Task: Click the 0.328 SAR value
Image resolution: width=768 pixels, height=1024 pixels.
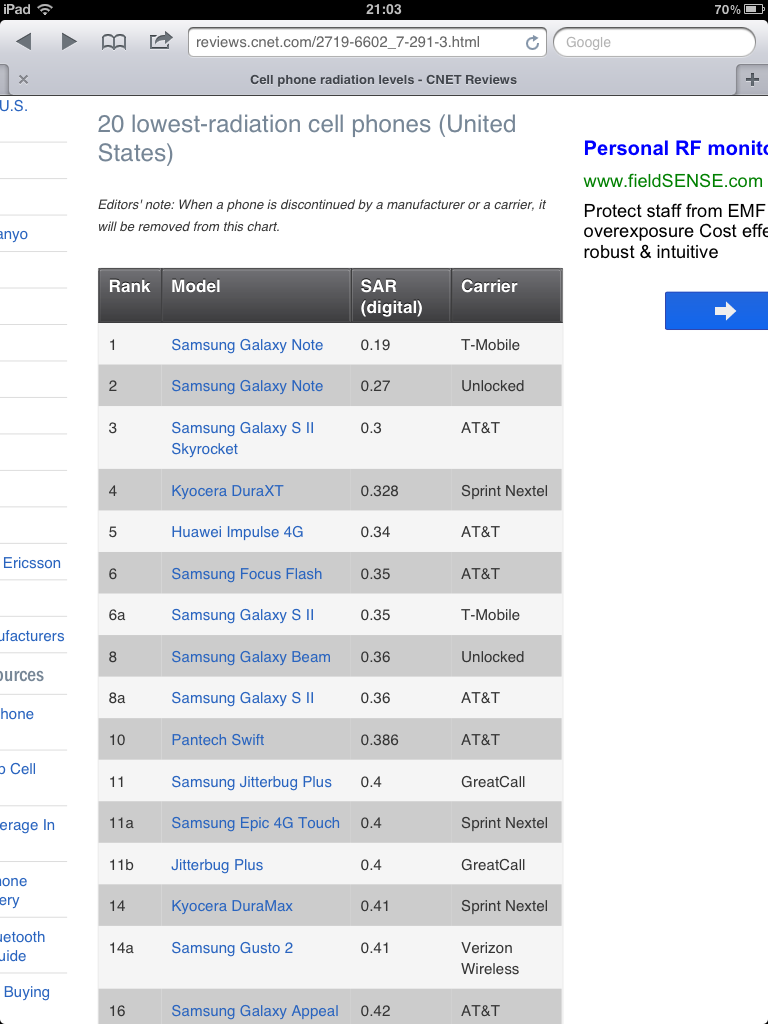Action: tap(379, 491)
